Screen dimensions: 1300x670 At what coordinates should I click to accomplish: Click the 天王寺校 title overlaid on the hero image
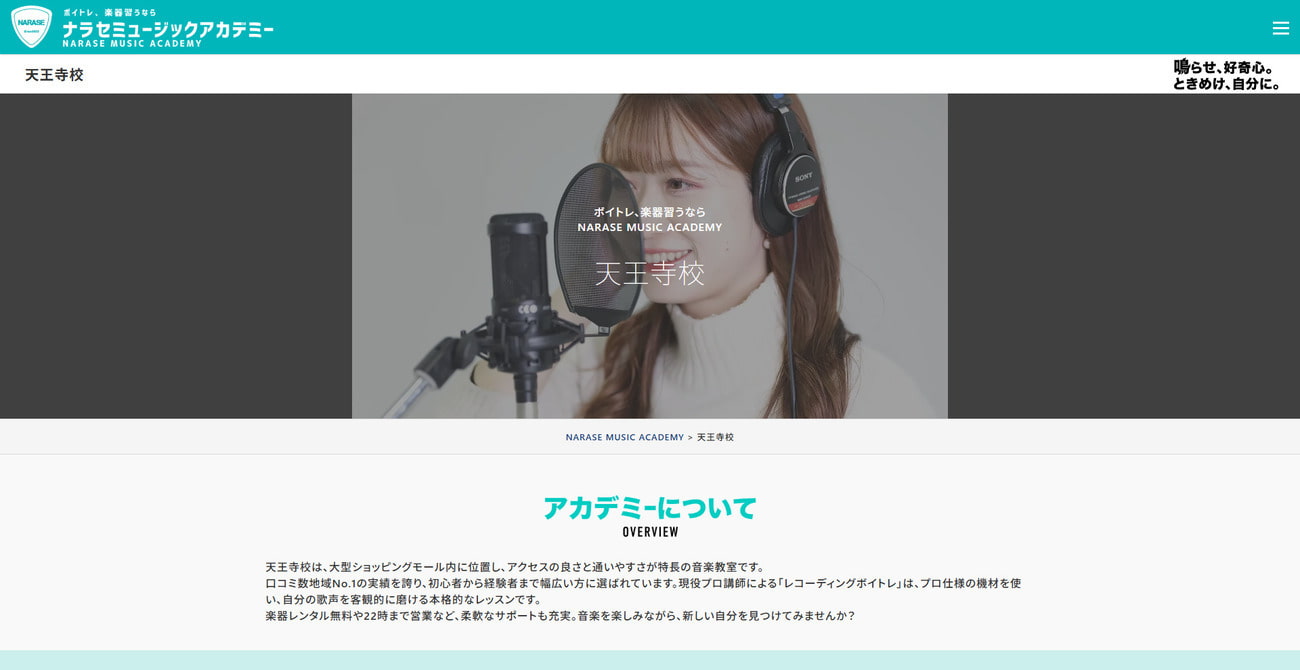650,274
